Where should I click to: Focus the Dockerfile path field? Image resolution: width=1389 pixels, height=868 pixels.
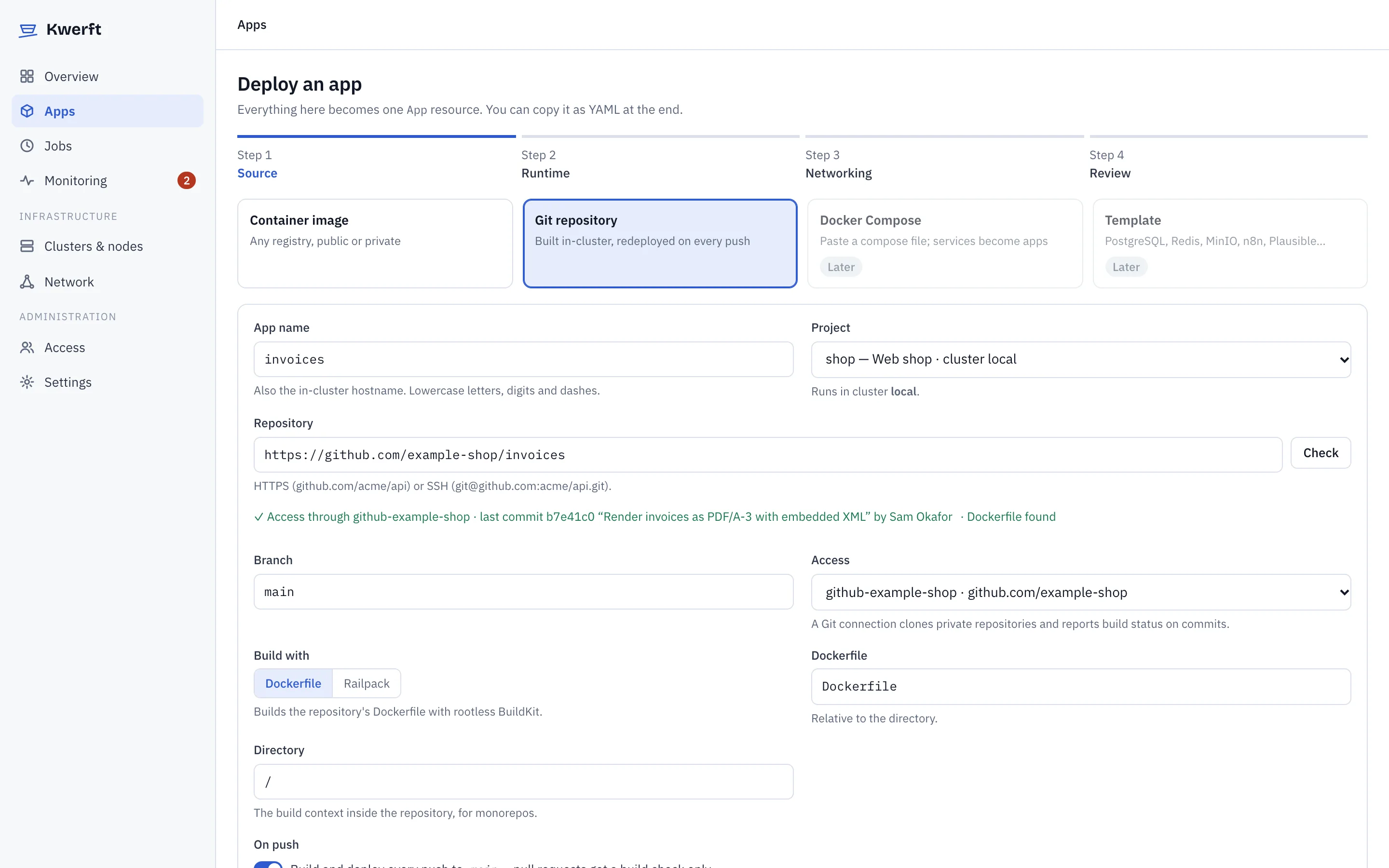click(1081, 687)
